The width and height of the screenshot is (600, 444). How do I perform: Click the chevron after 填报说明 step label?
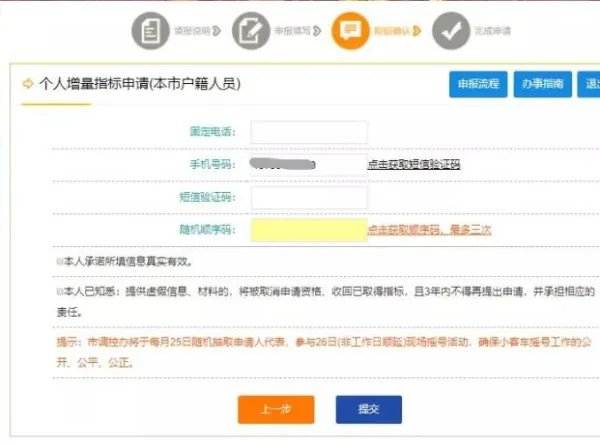coord(217,31)
